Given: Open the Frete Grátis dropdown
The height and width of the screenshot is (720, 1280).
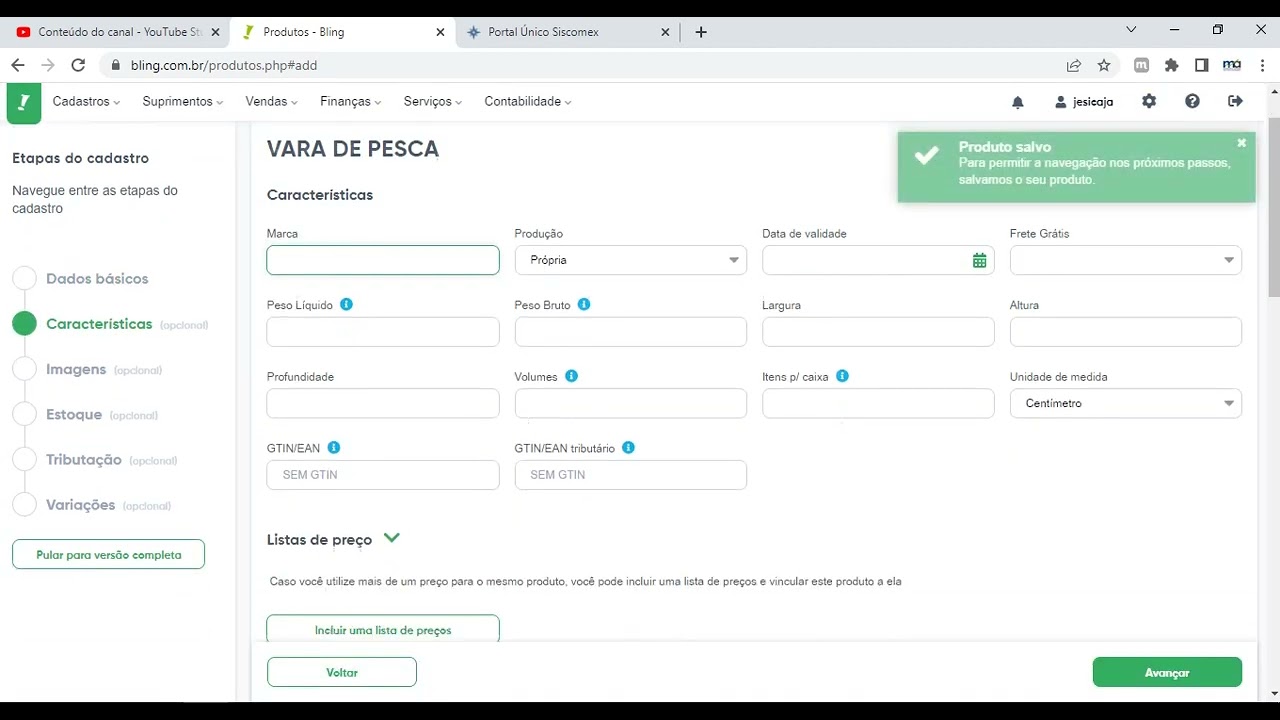Looking at the screenshot, I should click(x=1126, y=260).
